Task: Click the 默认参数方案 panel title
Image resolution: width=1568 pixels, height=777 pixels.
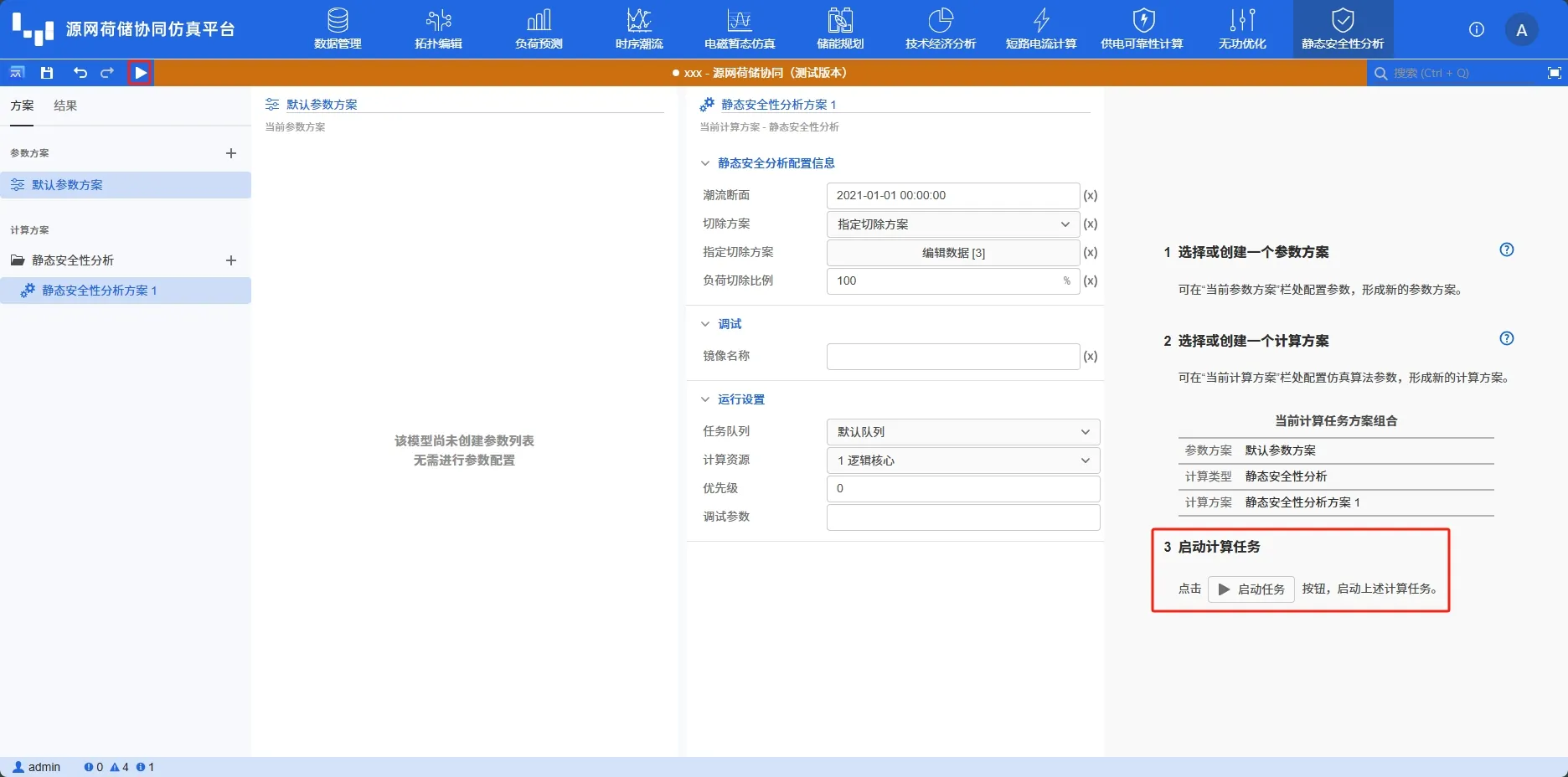Action: point(322,105)
